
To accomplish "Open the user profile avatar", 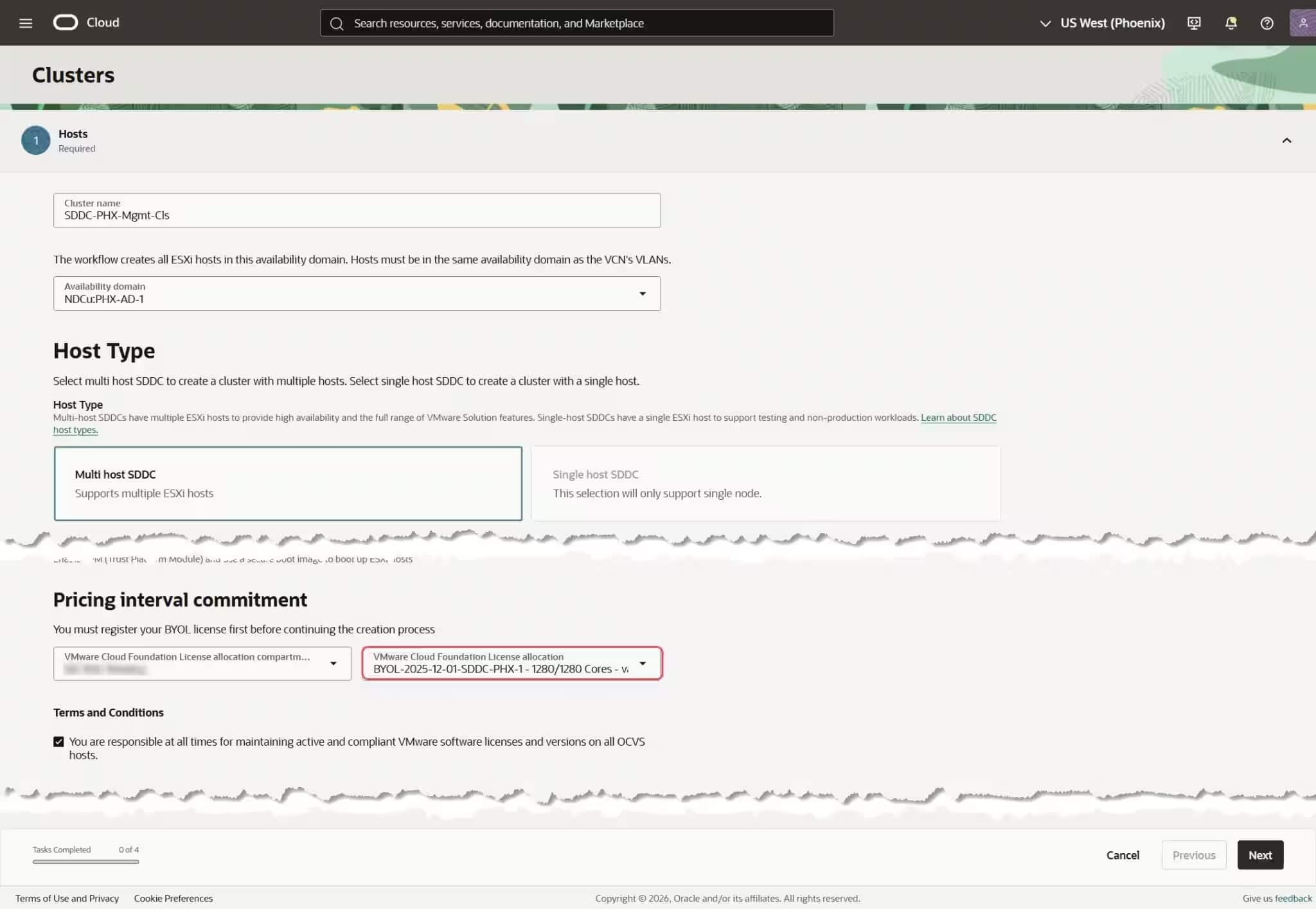I will pos(1304,22).
